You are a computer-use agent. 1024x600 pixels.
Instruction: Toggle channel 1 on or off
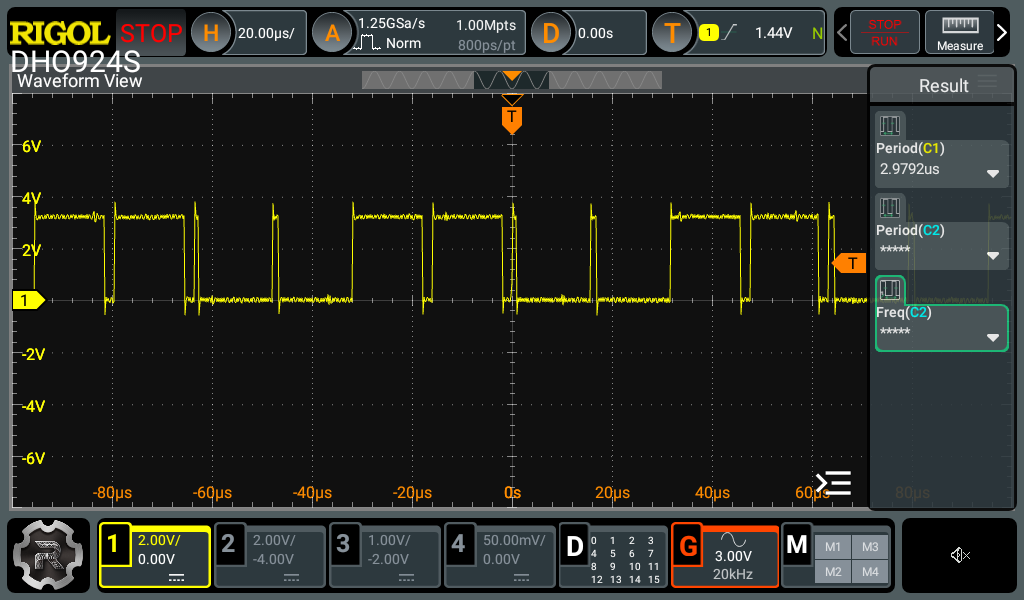(x=114, y=543)
